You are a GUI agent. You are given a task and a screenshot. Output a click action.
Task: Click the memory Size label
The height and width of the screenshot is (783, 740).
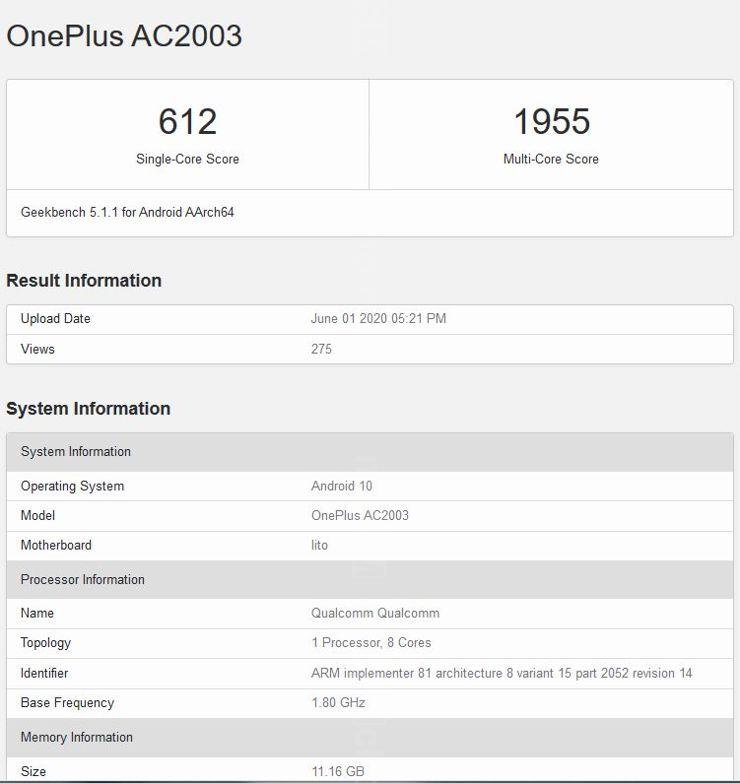(x=33, y=772)
